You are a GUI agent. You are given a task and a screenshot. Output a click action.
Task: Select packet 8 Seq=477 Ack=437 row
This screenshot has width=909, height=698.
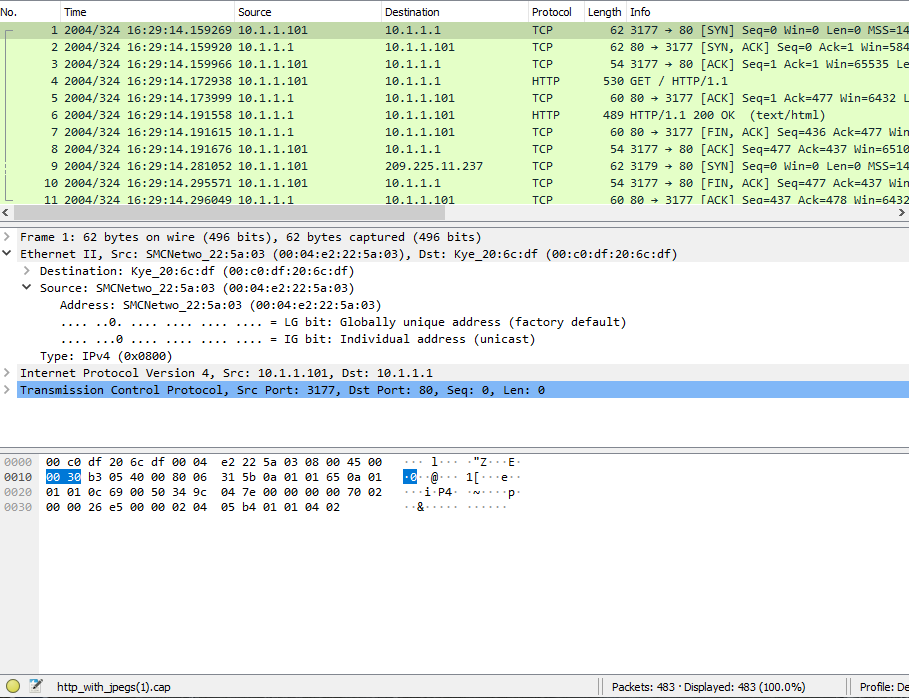click(x=454, y=149)
